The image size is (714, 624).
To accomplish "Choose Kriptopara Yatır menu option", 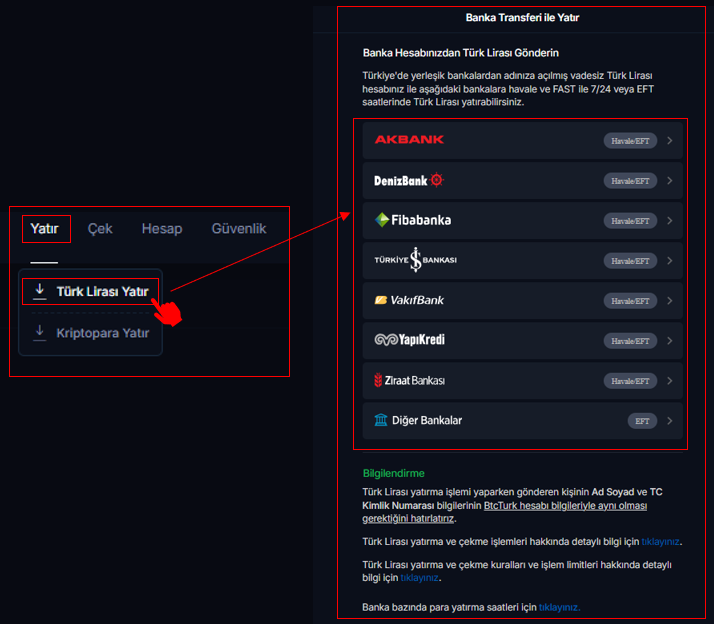I will point(102,333).
